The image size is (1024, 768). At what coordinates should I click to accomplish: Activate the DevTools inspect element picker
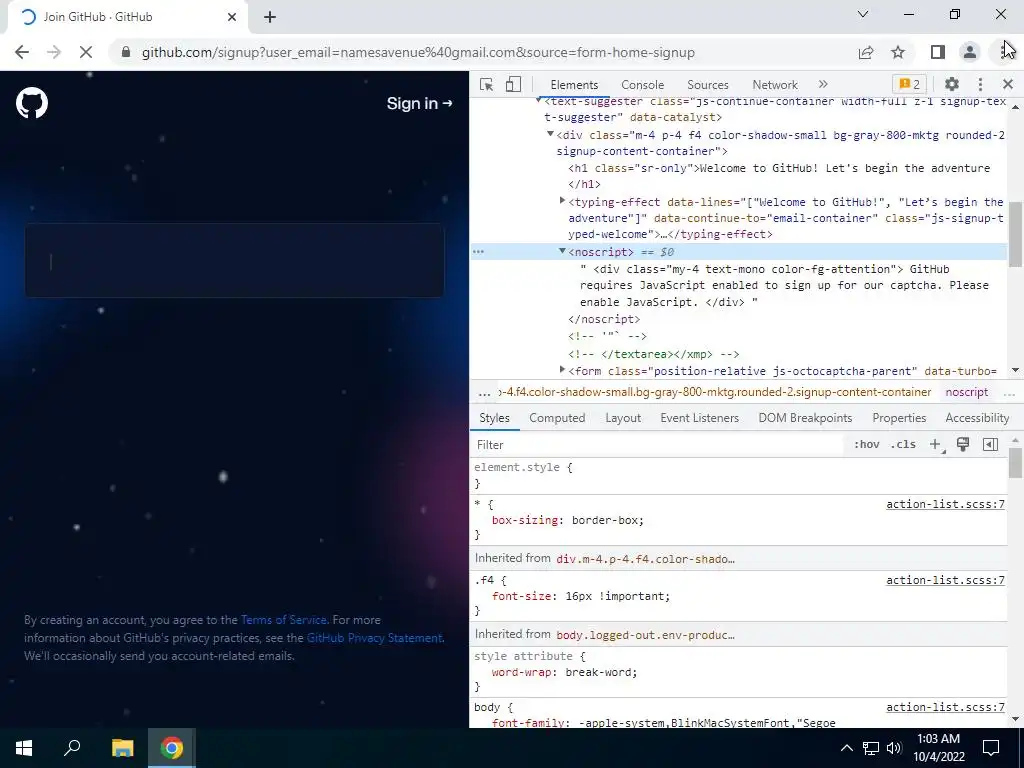pos(487,84)
